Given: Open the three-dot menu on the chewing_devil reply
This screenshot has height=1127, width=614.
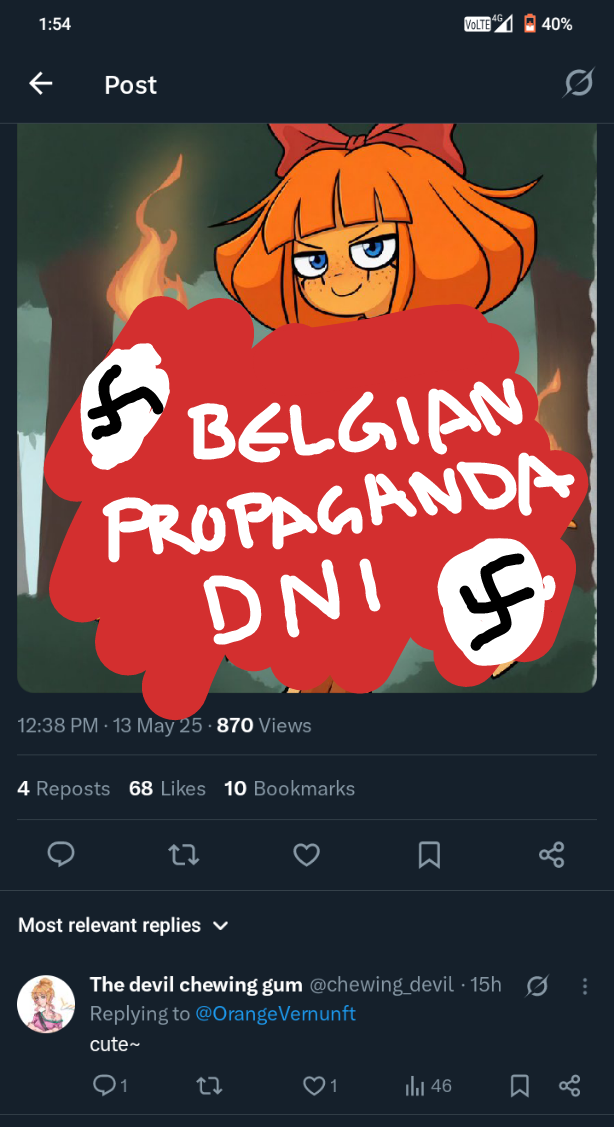Looking at the screenshot, I should (x=585, y=986).
